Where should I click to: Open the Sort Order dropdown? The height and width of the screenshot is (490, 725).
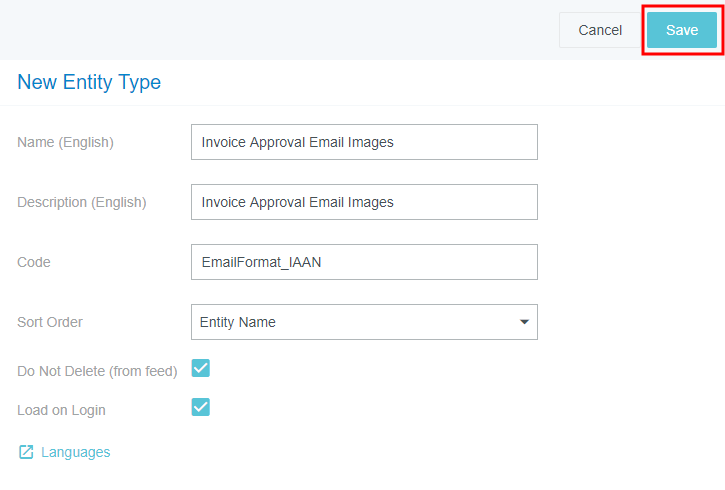[364, 322]
